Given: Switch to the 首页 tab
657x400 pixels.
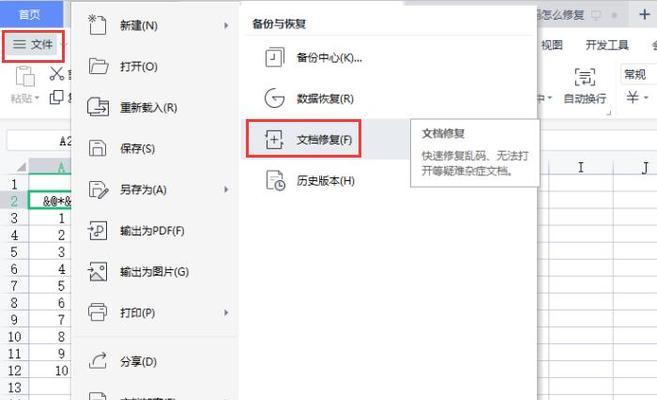Looking at the screenshot, I should pyautogui.click(x=29, y=14).
